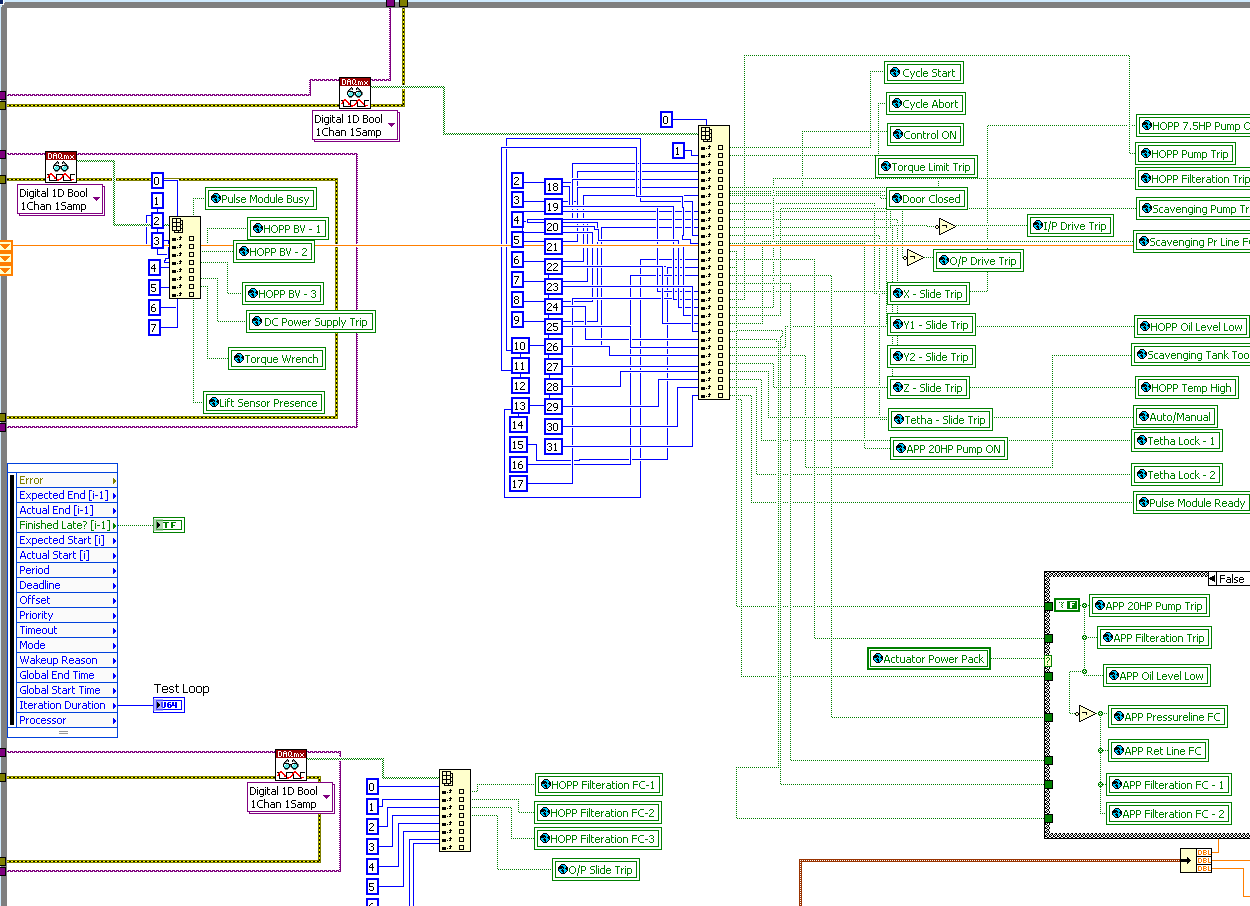Select the Torque Limit Trip global variable

point(926,167)
